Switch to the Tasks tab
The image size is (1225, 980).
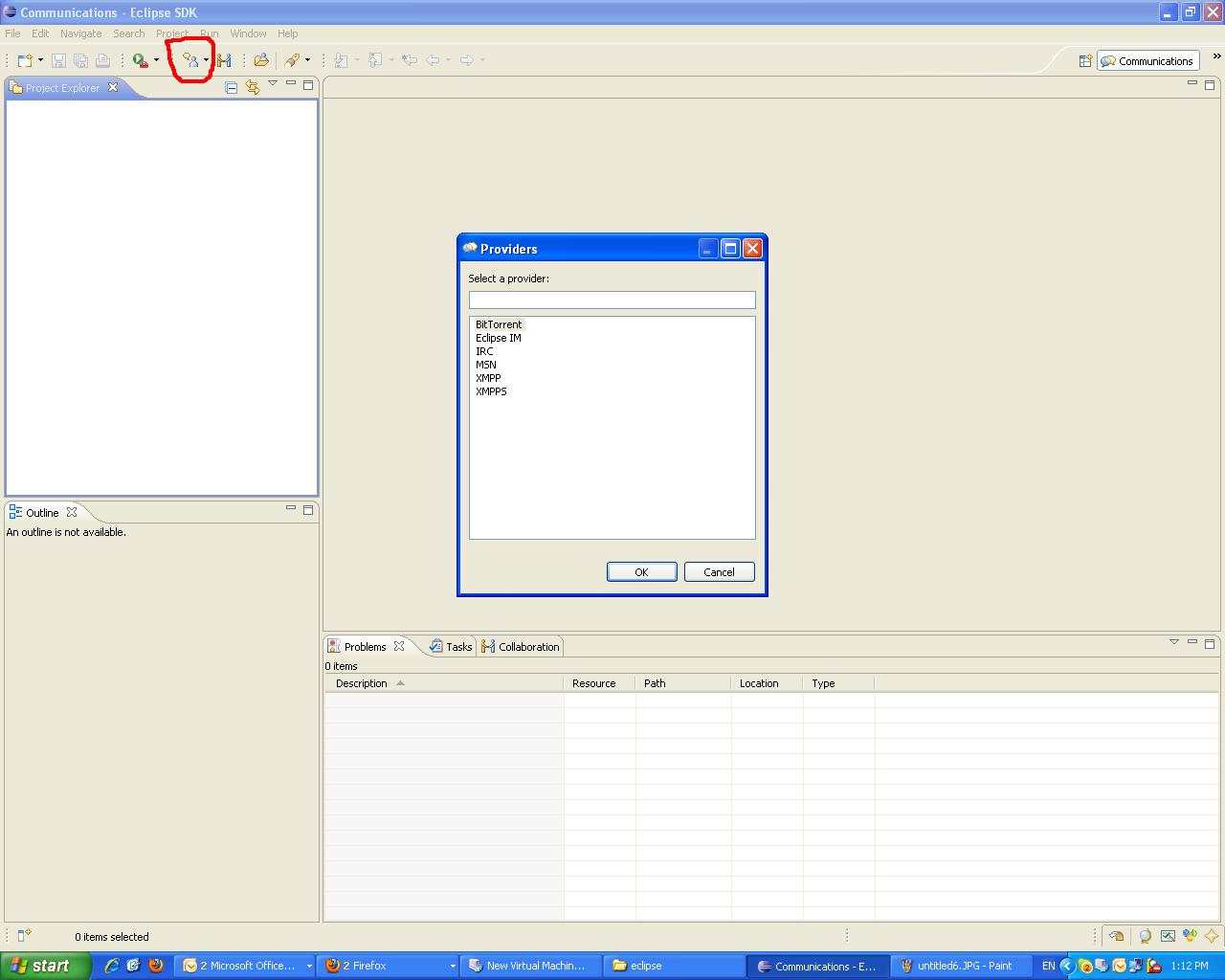(452, 647)
